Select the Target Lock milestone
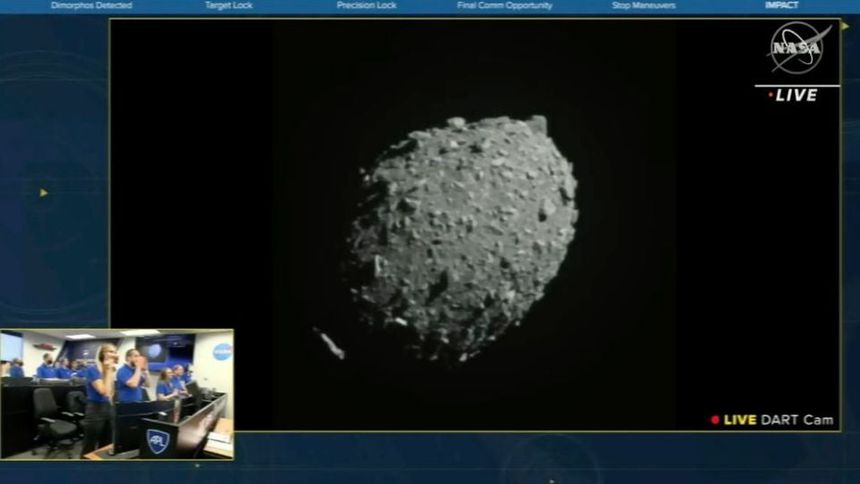This screenshot has width=860, height=484. (229, 6)
